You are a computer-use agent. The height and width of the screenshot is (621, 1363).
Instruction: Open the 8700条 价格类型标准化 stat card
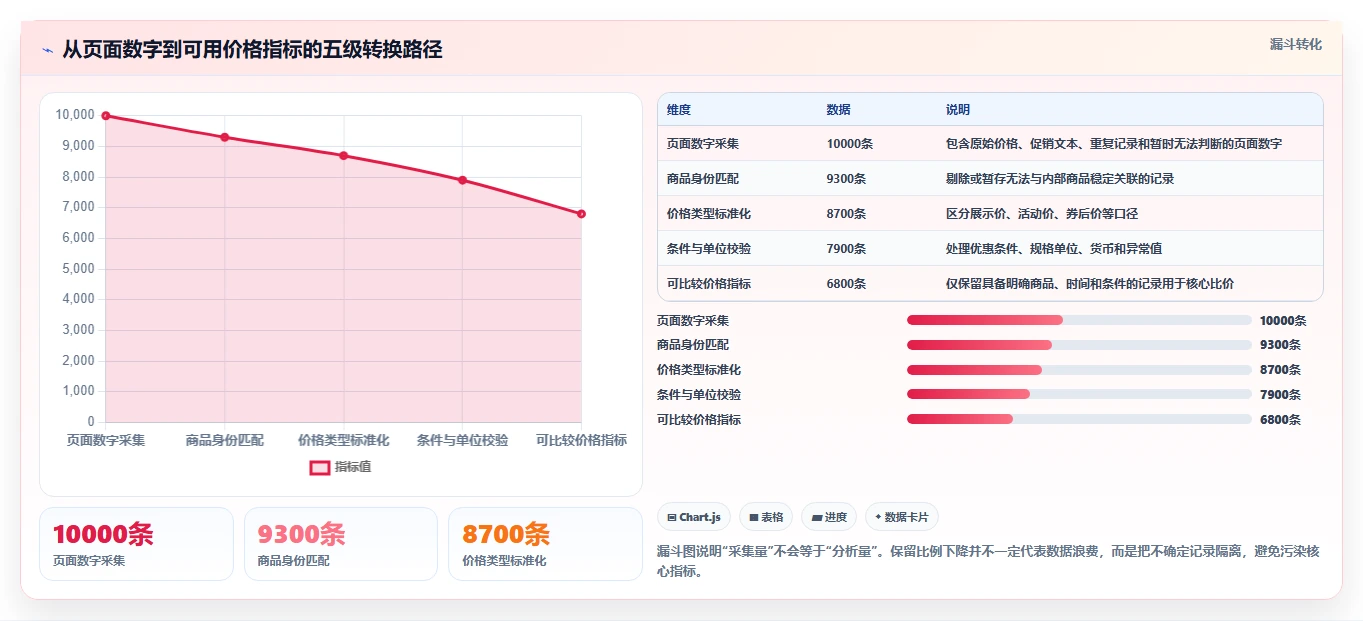click(x=545, y=544)
